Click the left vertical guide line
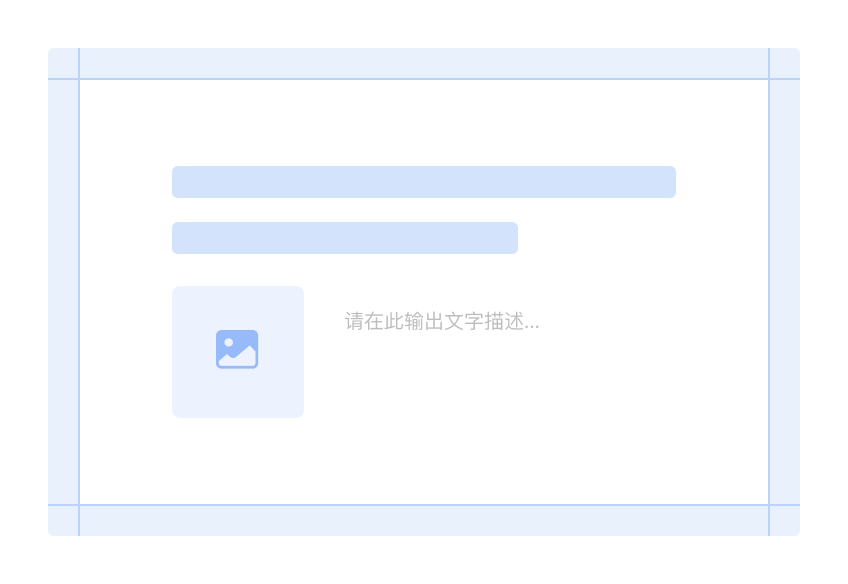Image resolution: width=848 pixels, height=584 pixels. click(79, 292)
